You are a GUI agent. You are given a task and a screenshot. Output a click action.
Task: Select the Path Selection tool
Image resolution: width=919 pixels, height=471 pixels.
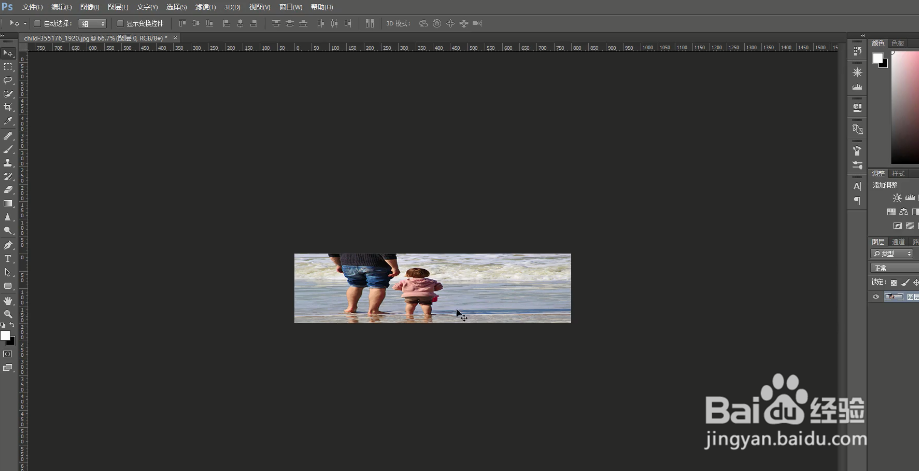pyautogui.click(x=8, y=272)
